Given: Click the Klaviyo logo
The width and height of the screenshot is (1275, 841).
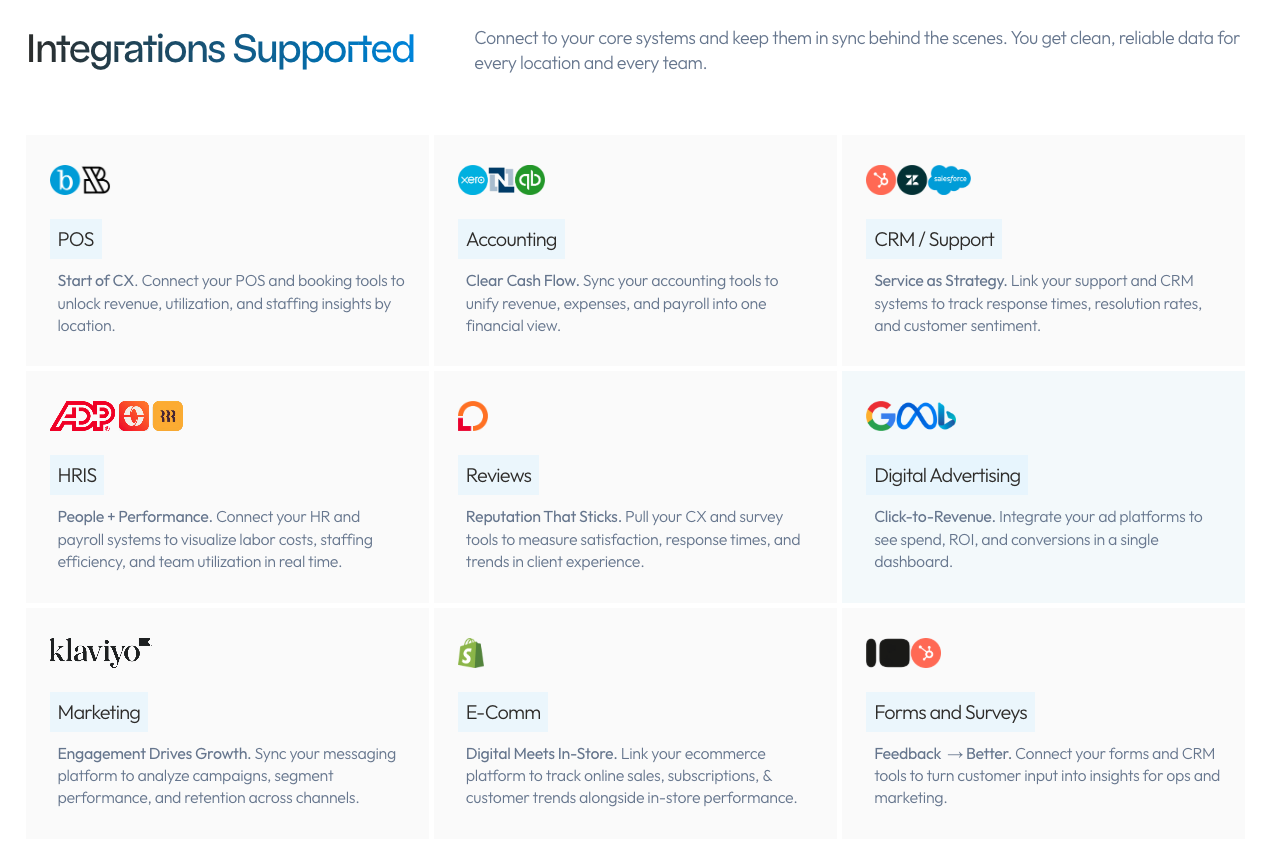Looking at the screenshot, I should coord(100,652).
